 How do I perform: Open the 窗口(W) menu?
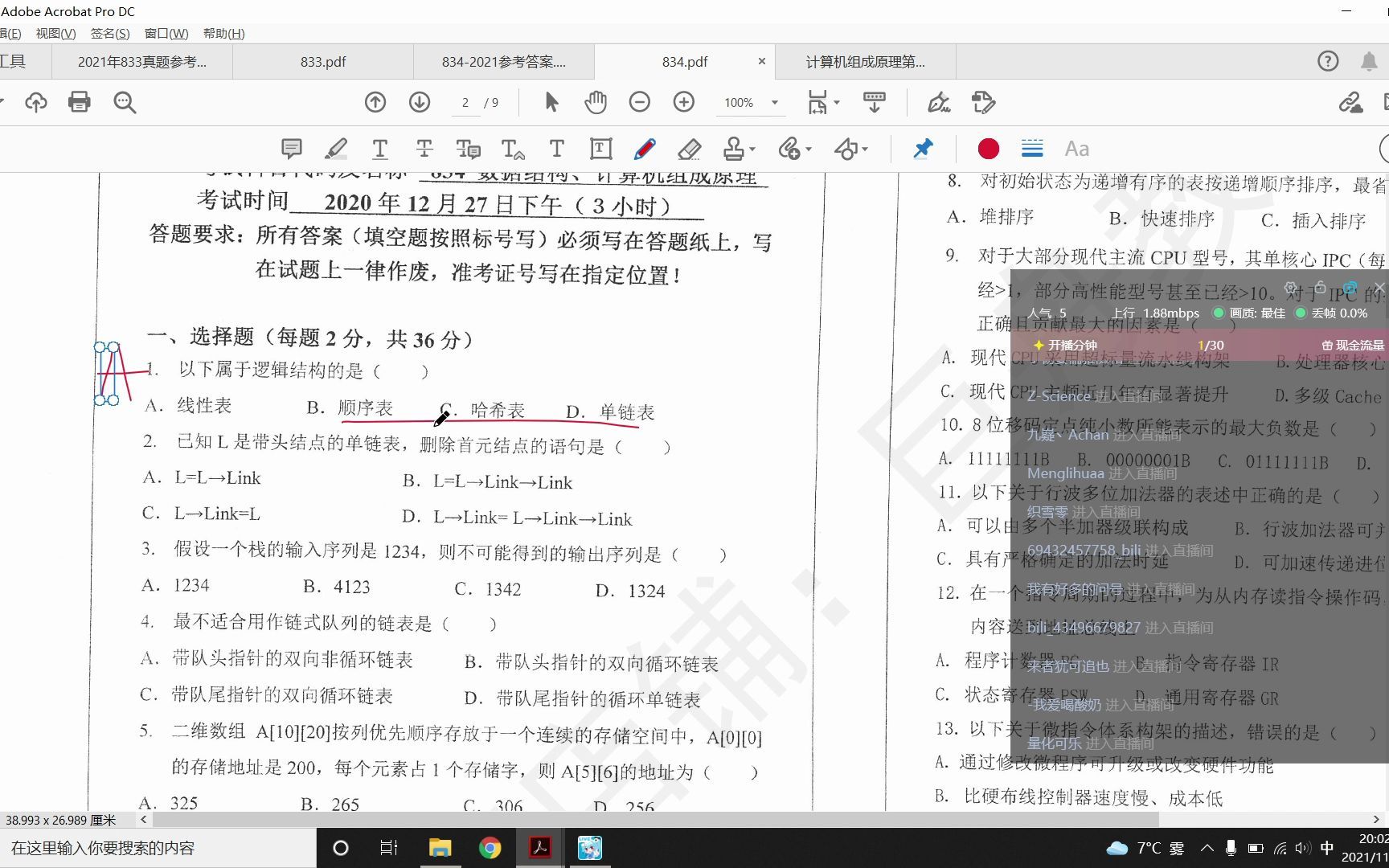(x=166, y=33)
